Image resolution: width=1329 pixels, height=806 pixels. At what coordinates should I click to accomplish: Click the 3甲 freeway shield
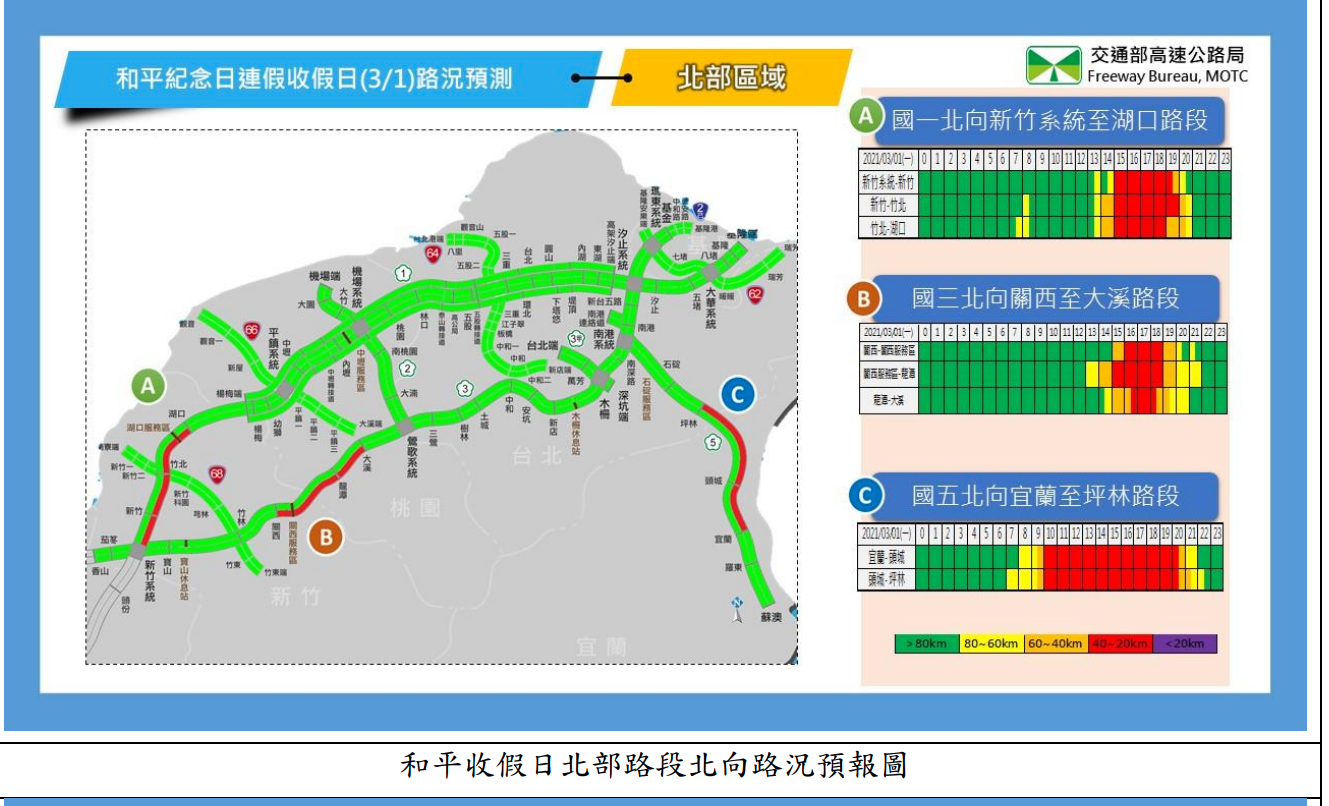[x=575, y=339]
